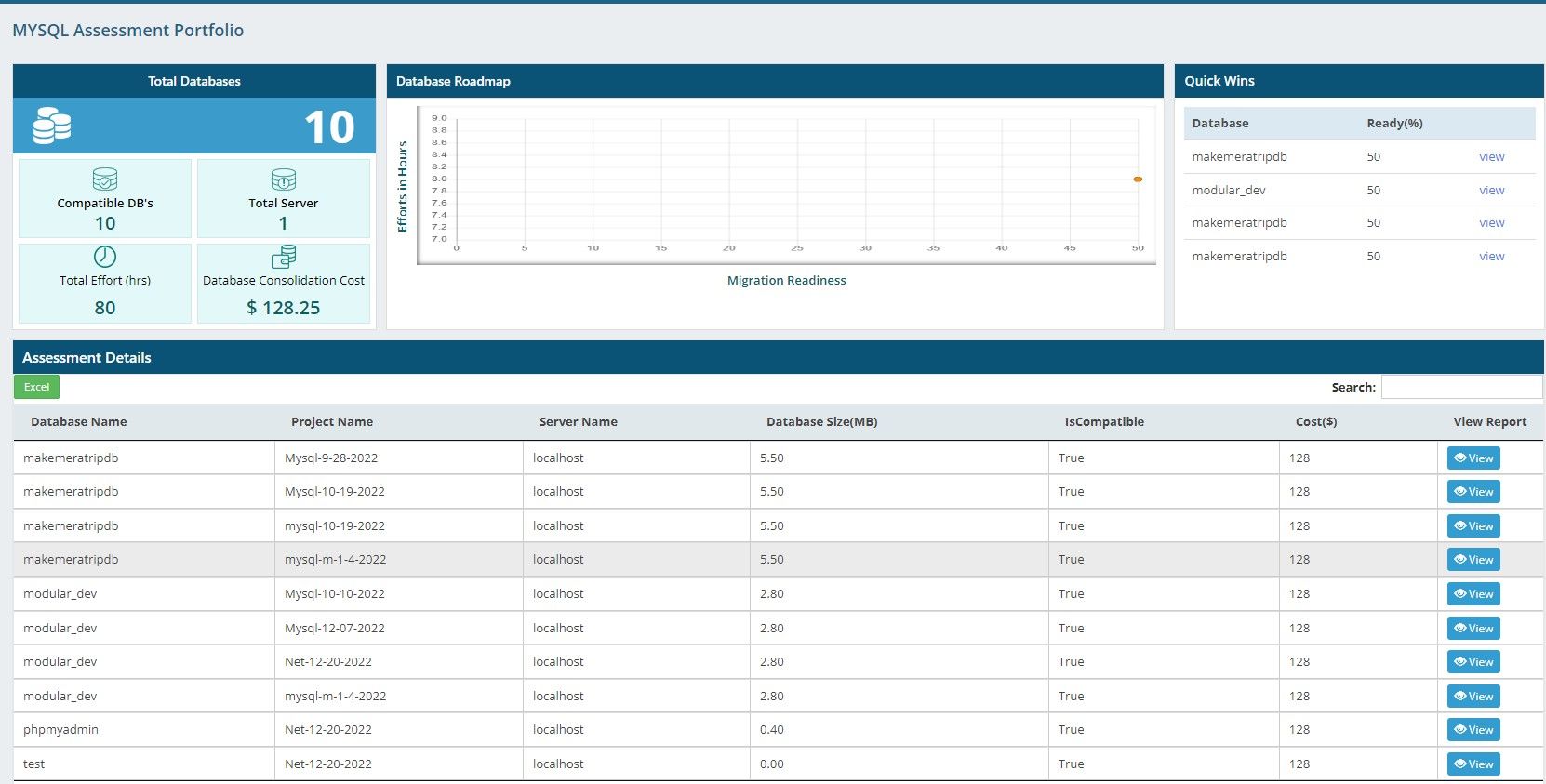Sort table by Database Name header
Image resolution: width=1546 pixels, height=784 pixels.
click(79, 421)
